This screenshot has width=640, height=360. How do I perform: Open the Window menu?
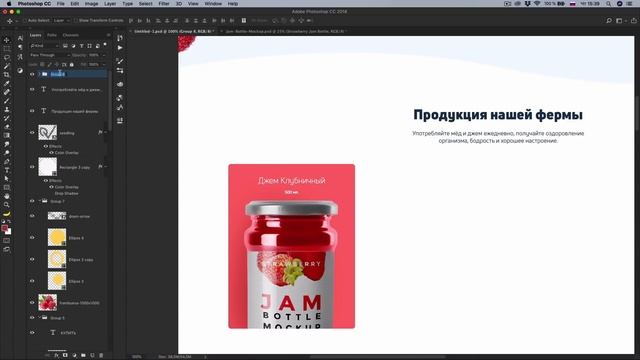click(213, 4)
